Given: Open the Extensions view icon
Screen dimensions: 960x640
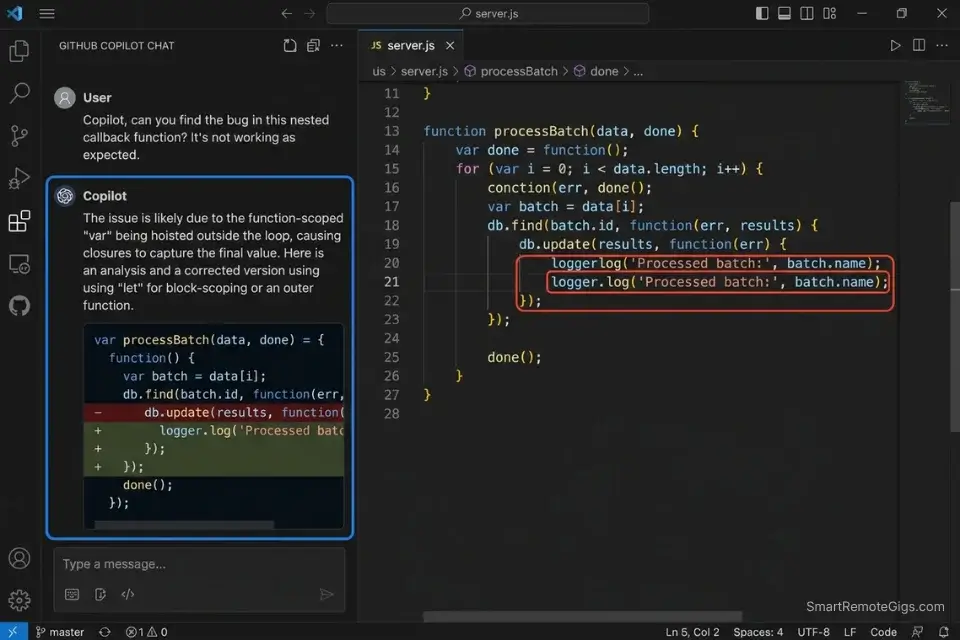Looking at the screenshot, I should tap(19, 221).
